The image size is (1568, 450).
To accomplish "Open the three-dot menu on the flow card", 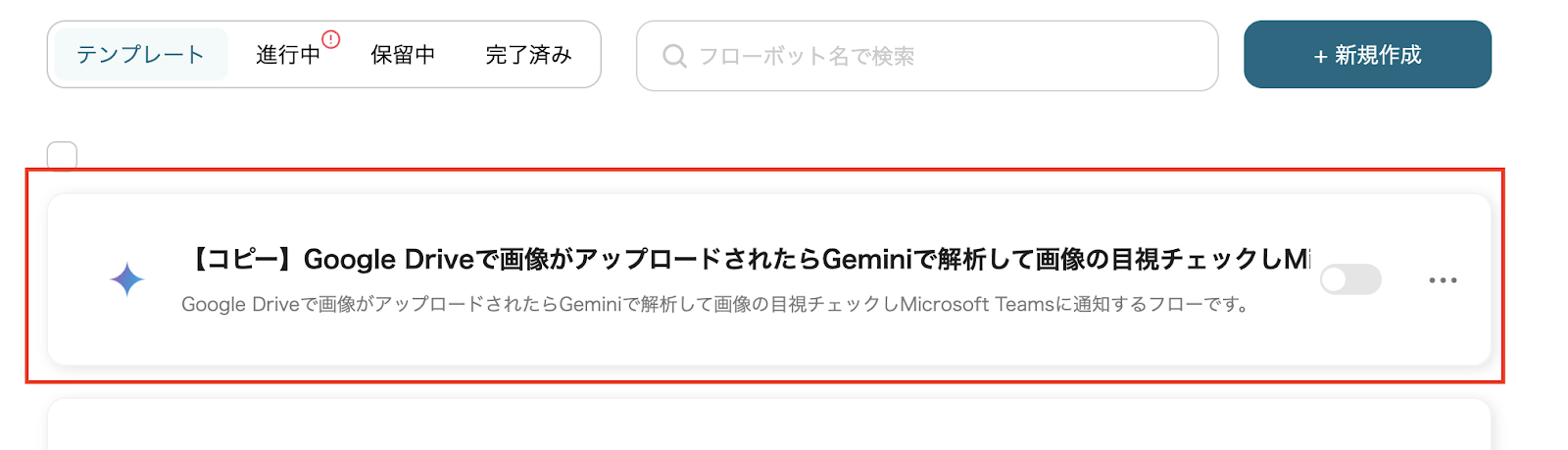I will coord(1443,280).
